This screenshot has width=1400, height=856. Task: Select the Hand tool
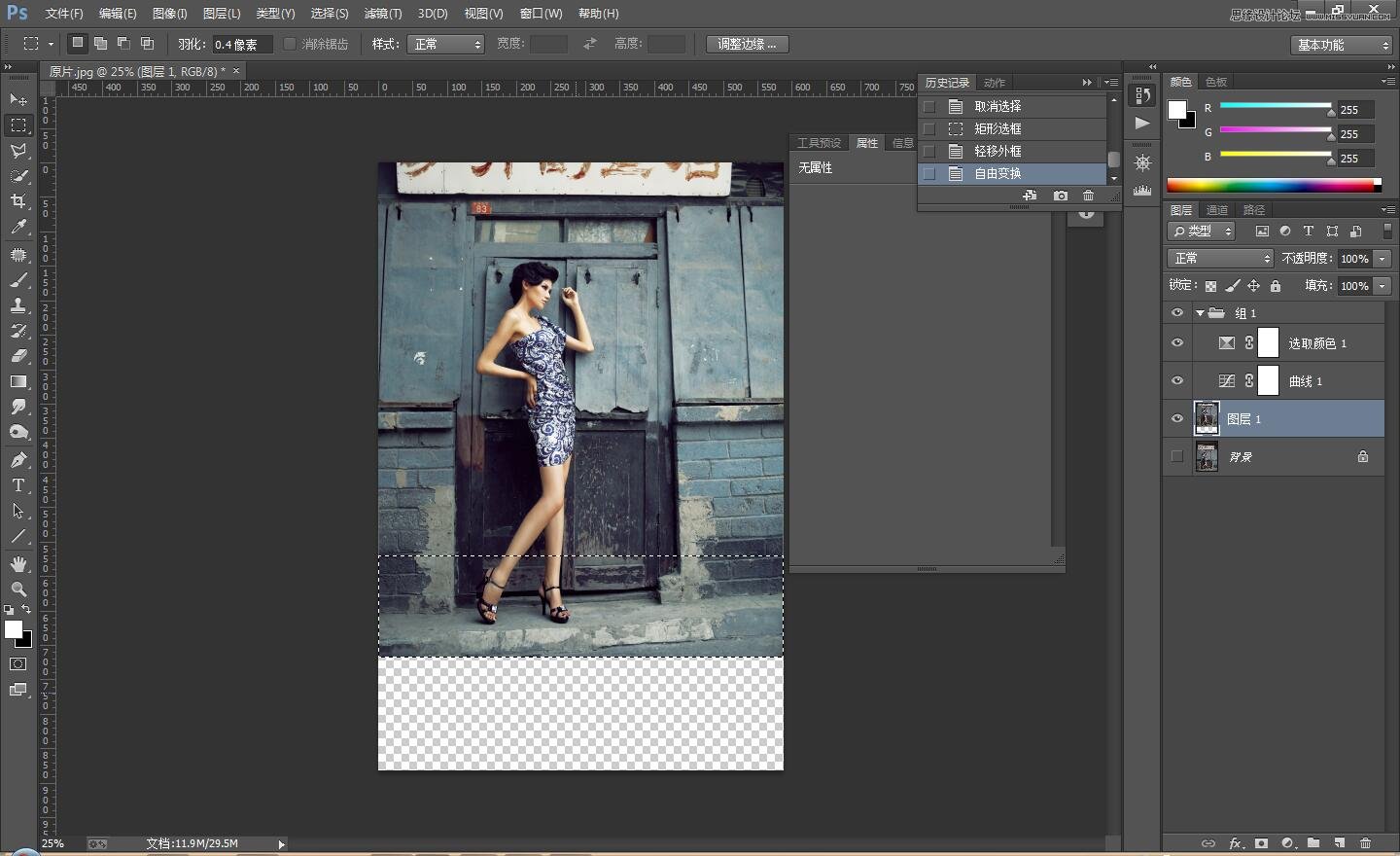[x=18, y=564]
